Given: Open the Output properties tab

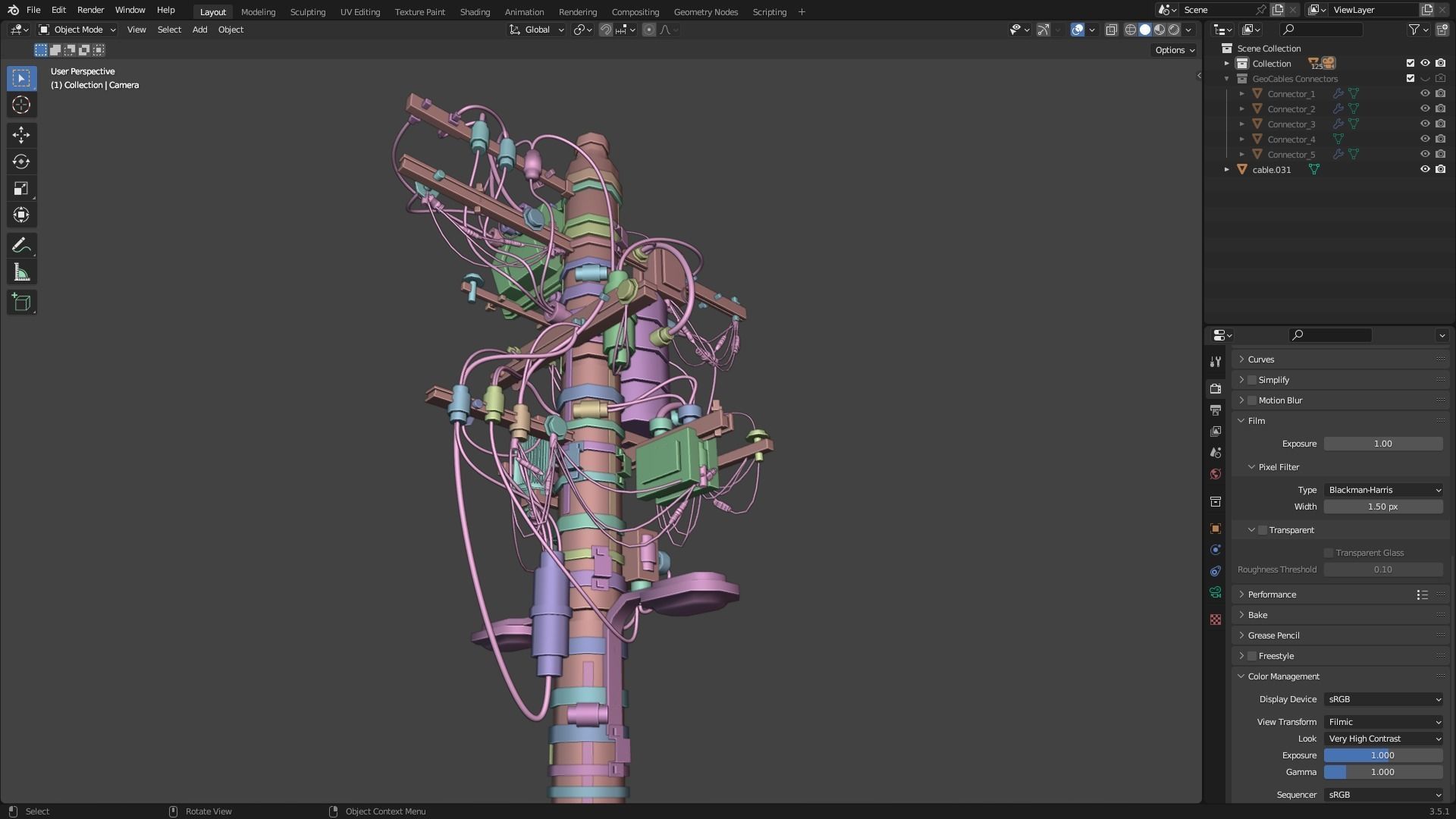Looking at the screenshot, I should tap(1216, 410).
